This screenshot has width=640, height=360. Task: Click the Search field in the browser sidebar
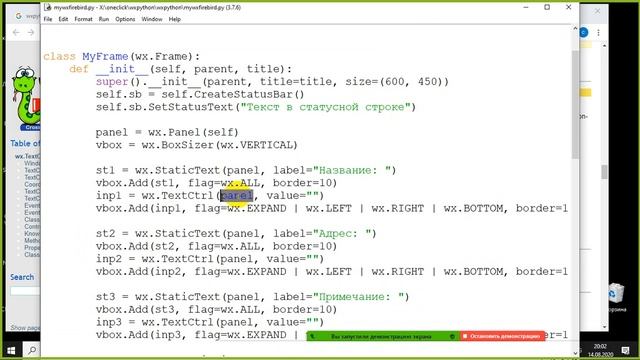point(25,291)
